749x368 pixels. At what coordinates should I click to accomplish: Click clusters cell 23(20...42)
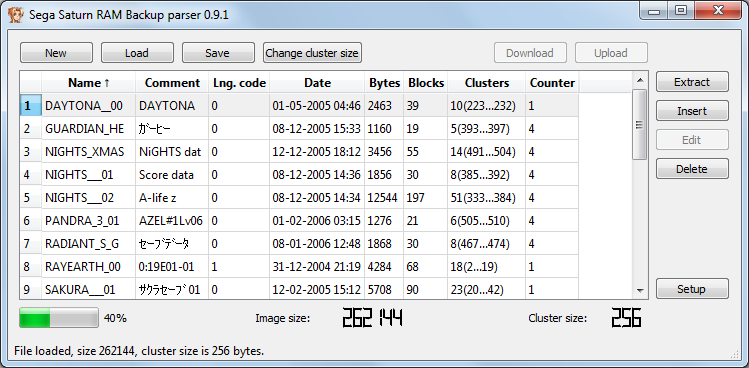tap(487, 289)
